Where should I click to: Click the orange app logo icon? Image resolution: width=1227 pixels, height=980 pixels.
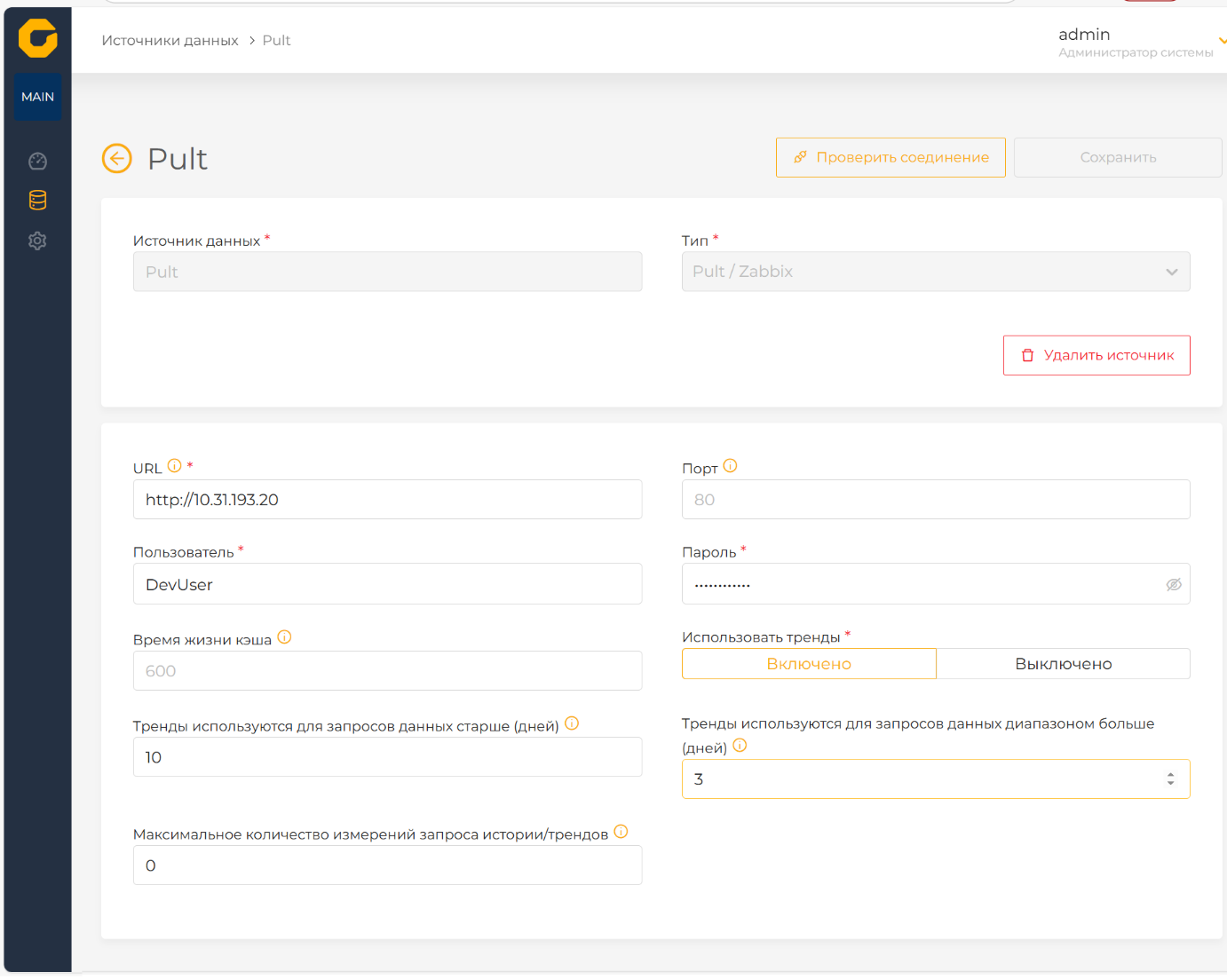click(37, 38)
